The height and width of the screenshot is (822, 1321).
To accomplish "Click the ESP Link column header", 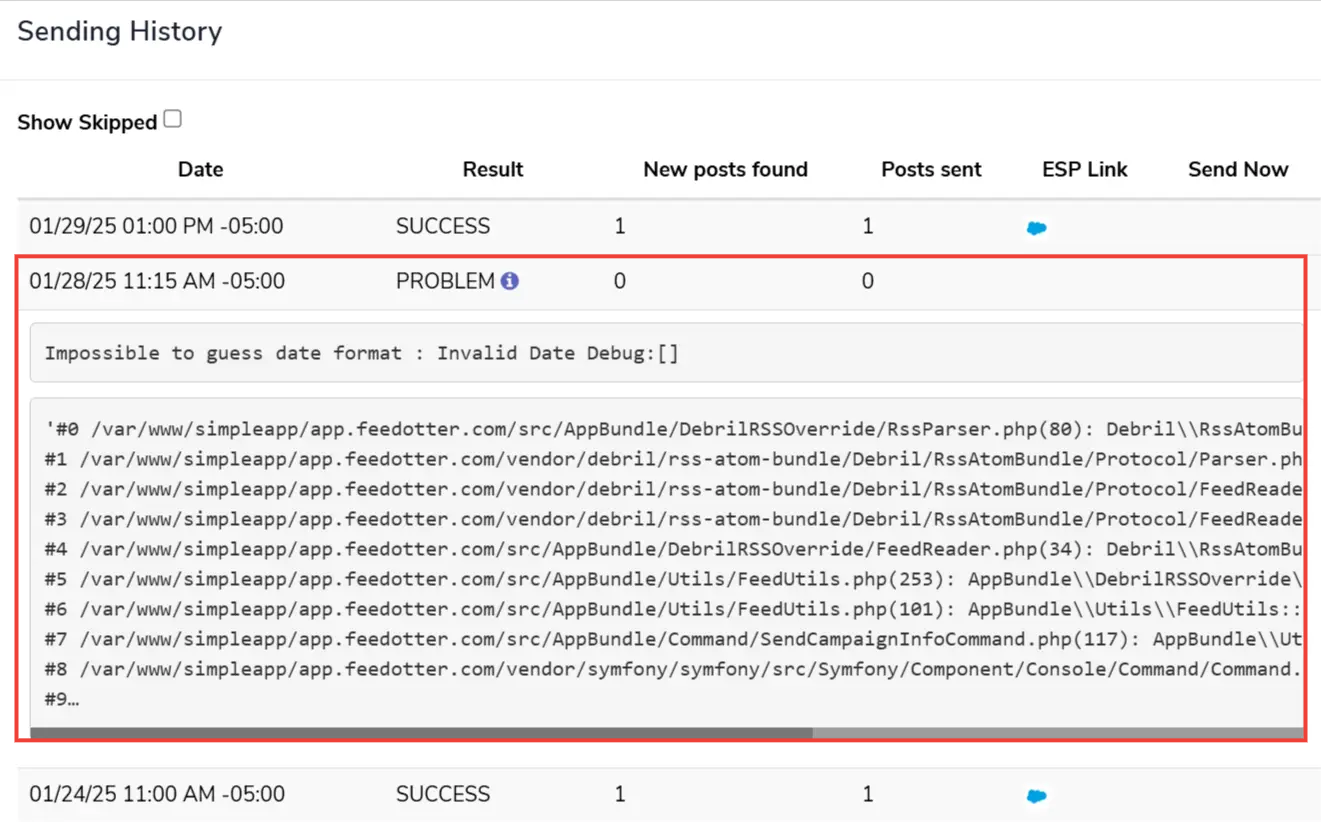I will [1084, 170].
